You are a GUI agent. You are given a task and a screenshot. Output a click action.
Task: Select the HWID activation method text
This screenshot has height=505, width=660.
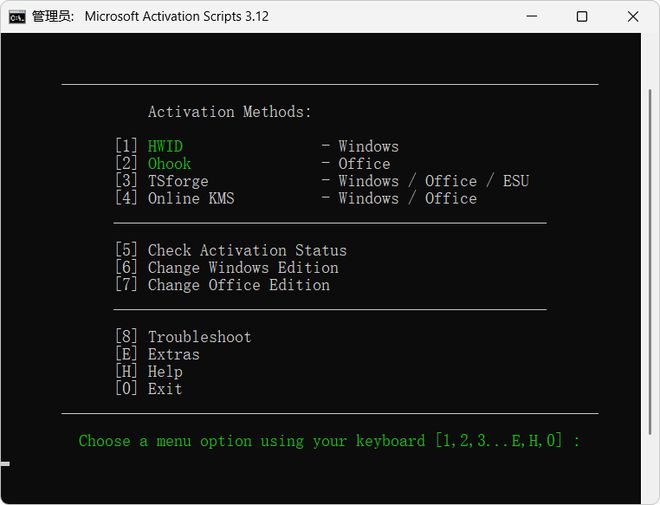click(x=165, y=146)
